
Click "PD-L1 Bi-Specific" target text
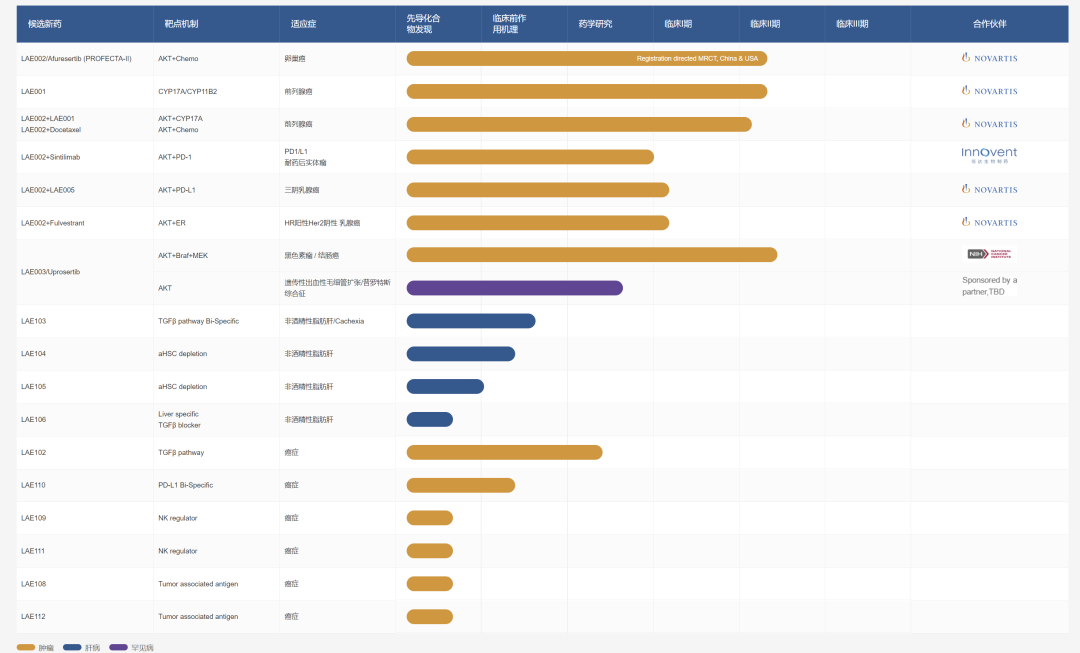[185, 485]
